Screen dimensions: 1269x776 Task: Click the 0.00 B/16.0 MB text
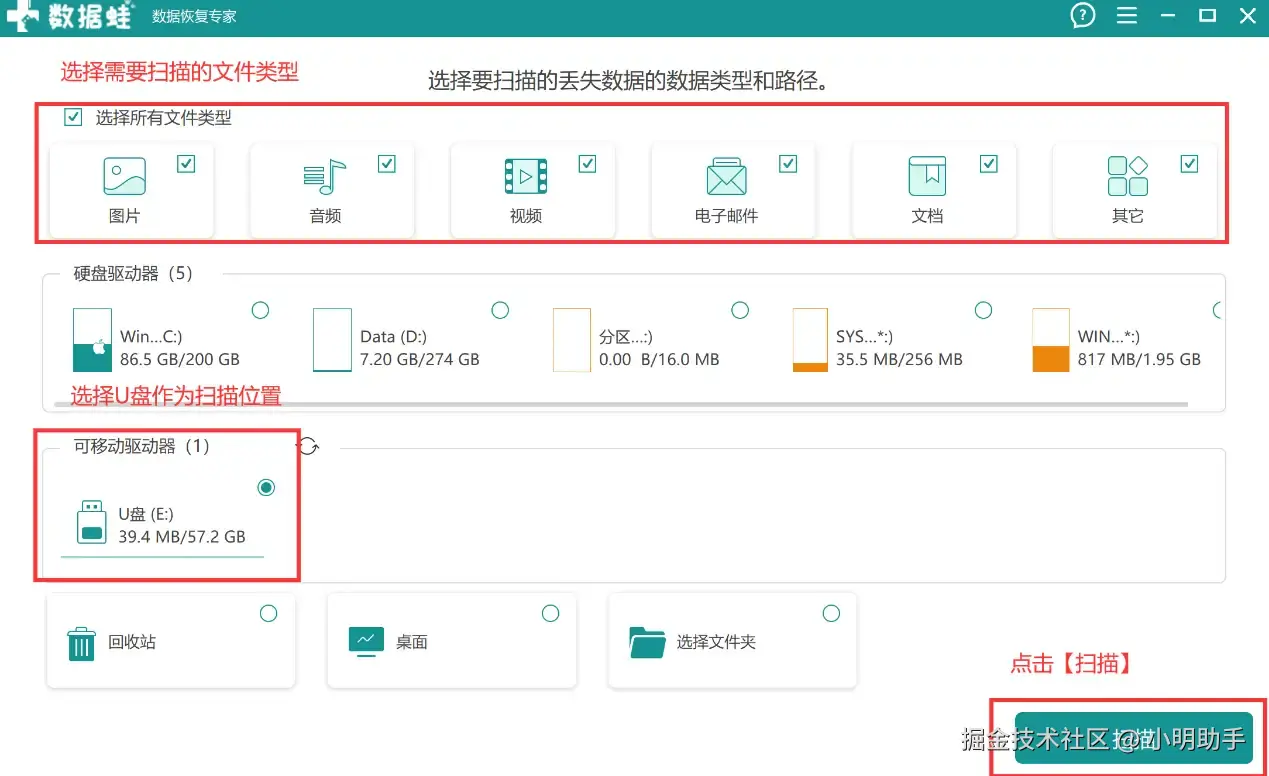click(x=659, y=359)
